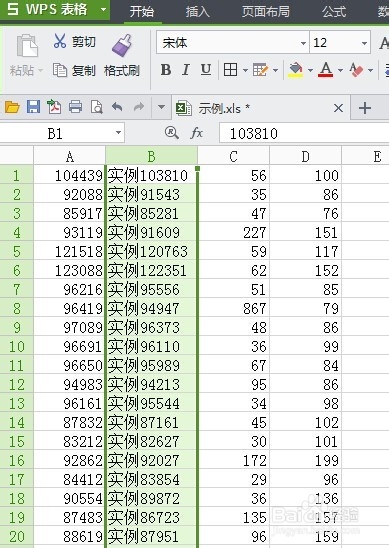Screen dimensions: 389x548
Task: Select column B header
Action: point(151,156)
